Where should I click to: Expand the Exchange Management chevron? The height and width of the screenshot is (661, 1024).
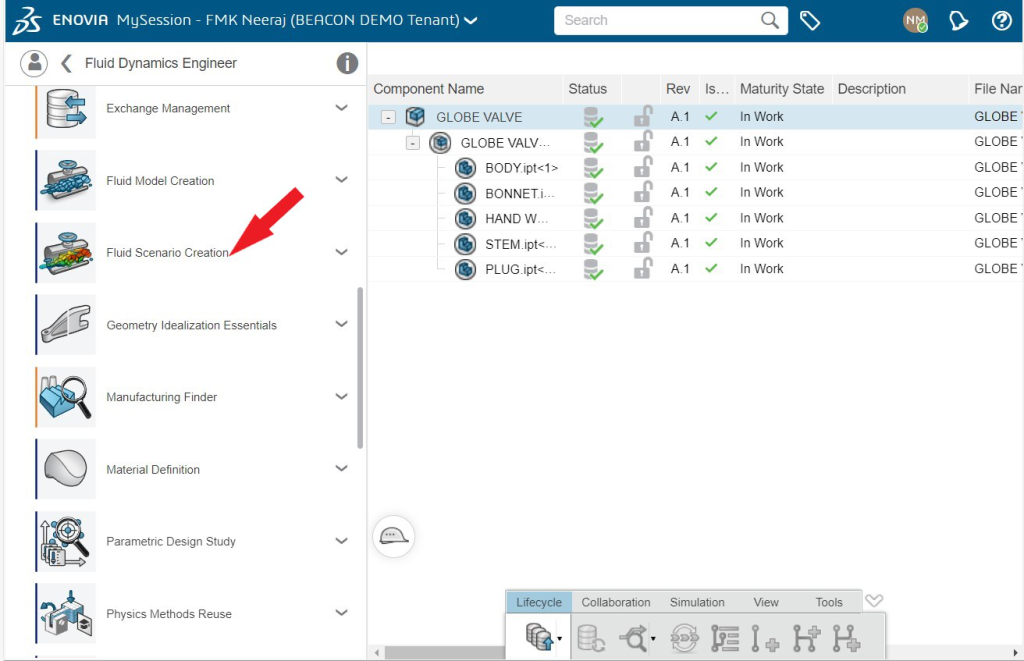coord(342,108)
